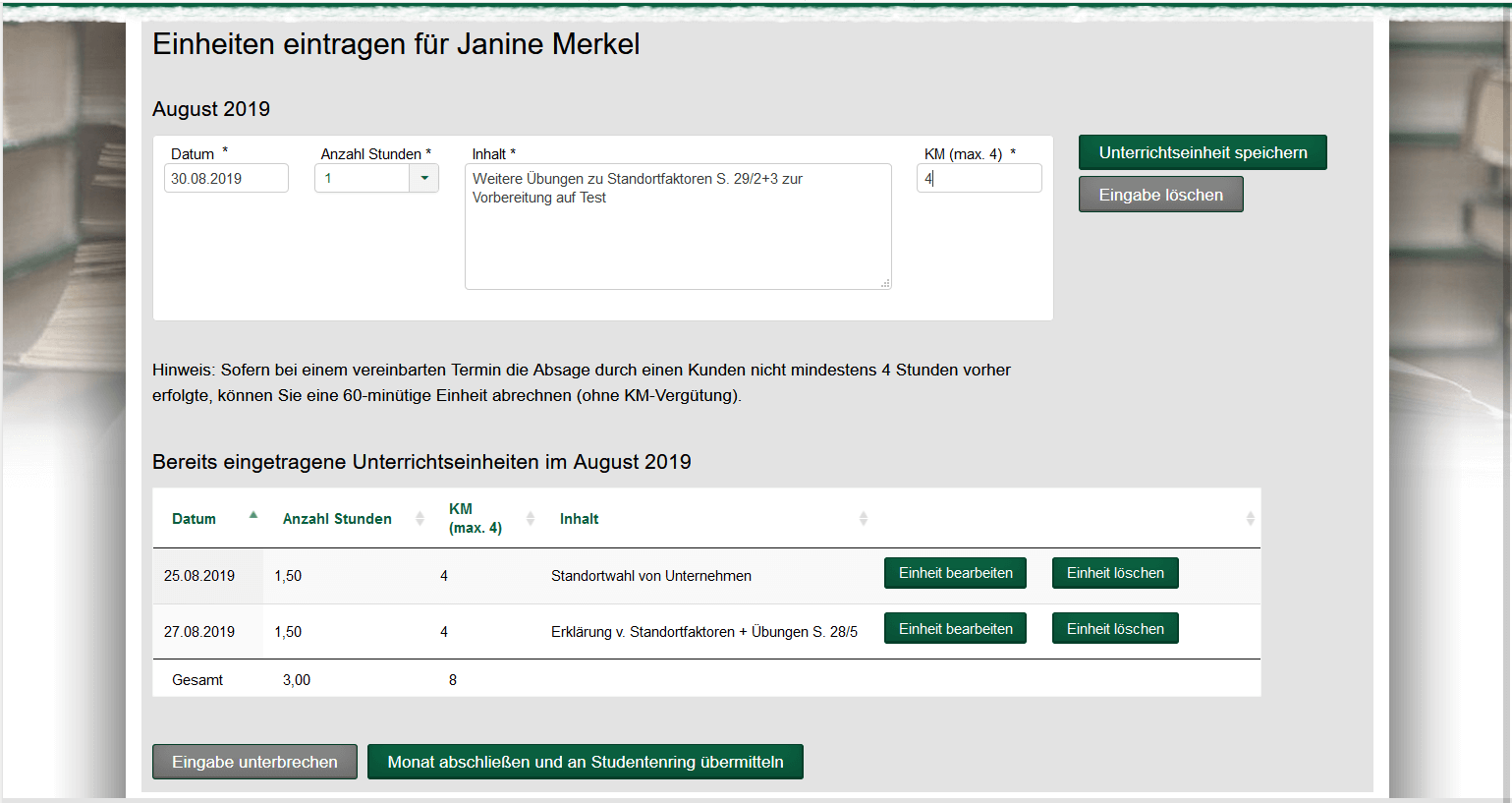
Task: Click the 27.08.2019 date cell
Action: point(199,632)
